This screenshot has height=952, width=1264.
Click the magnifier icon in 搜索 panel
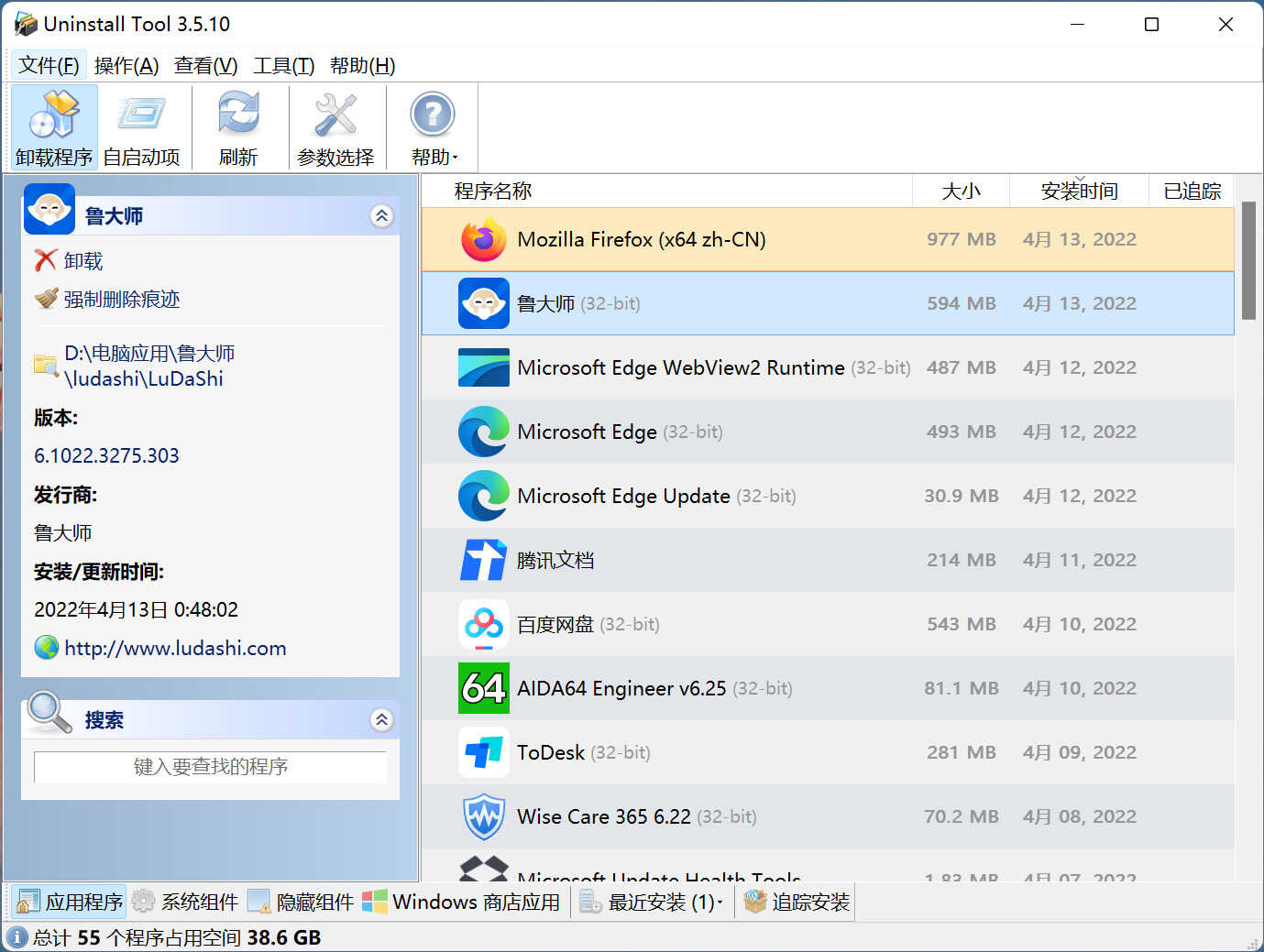tap(49, 713)
